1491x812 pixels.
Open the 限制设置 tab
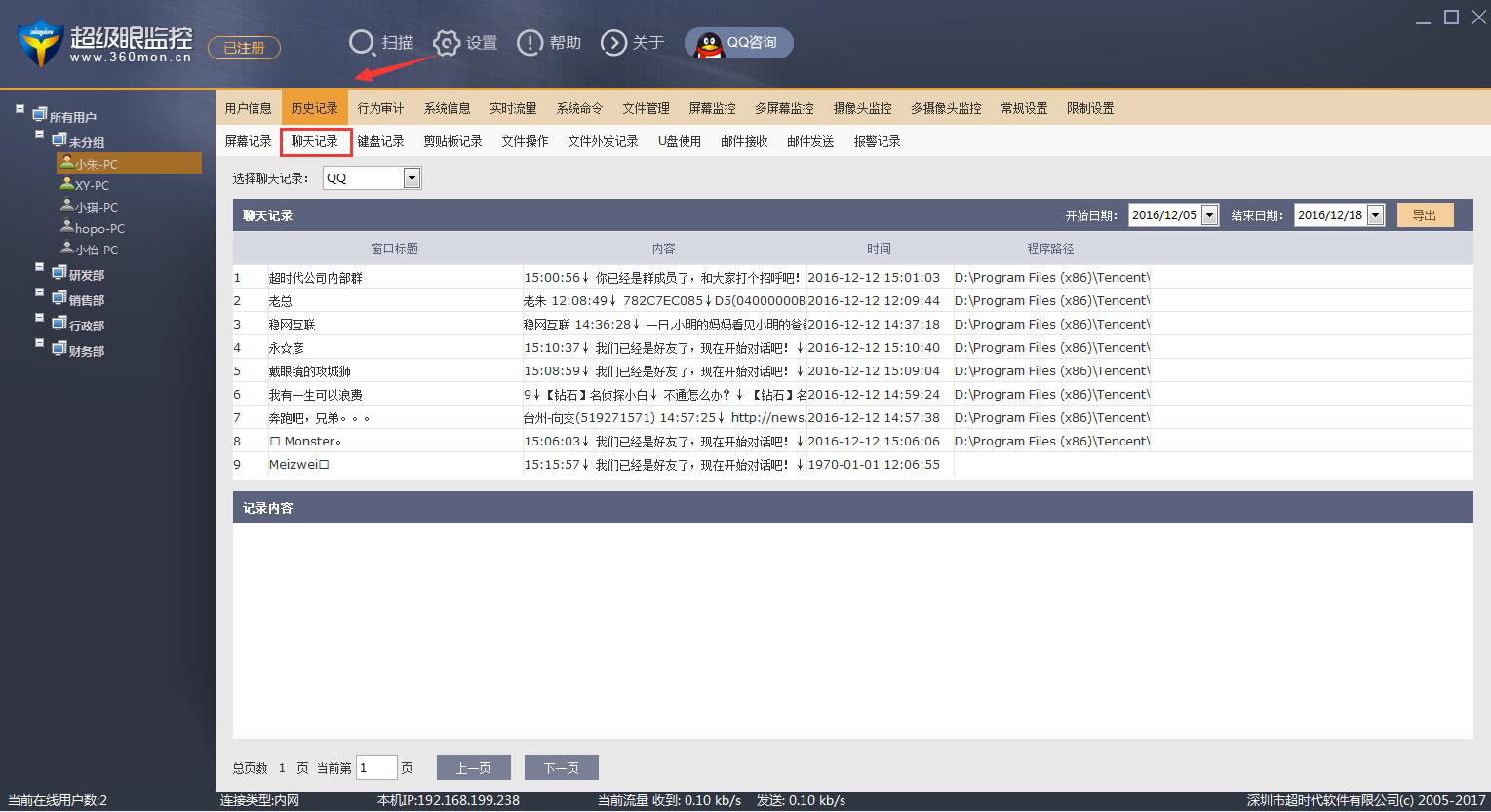pyautogui.click(x=1090, y=108)
